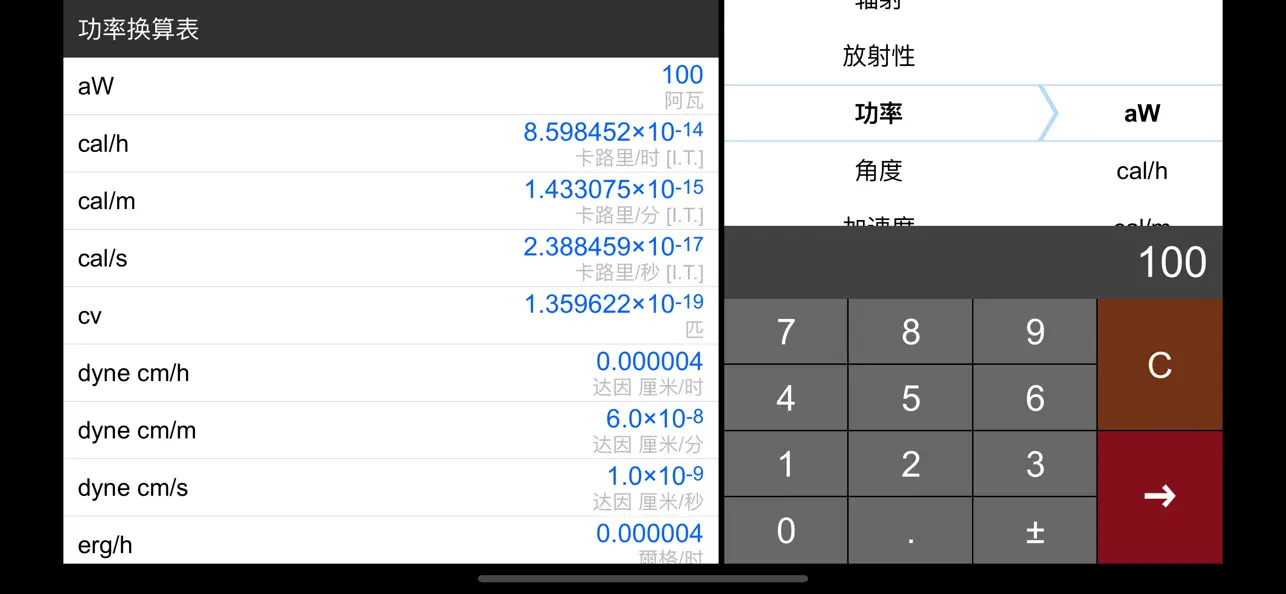Tap the displayed input value 100
Viewport: 1286px width, 594px height.
1169,262
